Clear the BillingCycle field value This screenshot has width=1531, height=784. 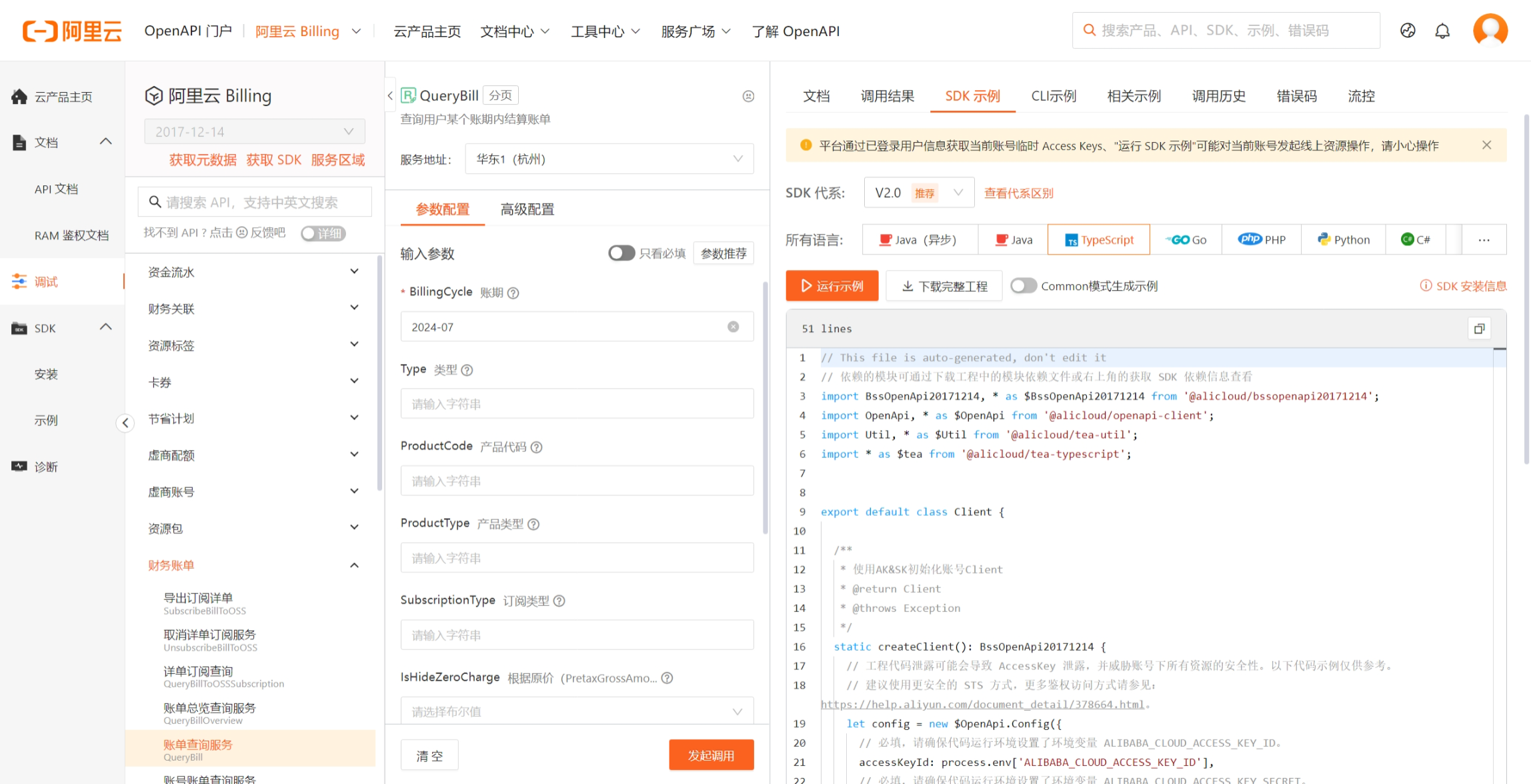point(733,327)
